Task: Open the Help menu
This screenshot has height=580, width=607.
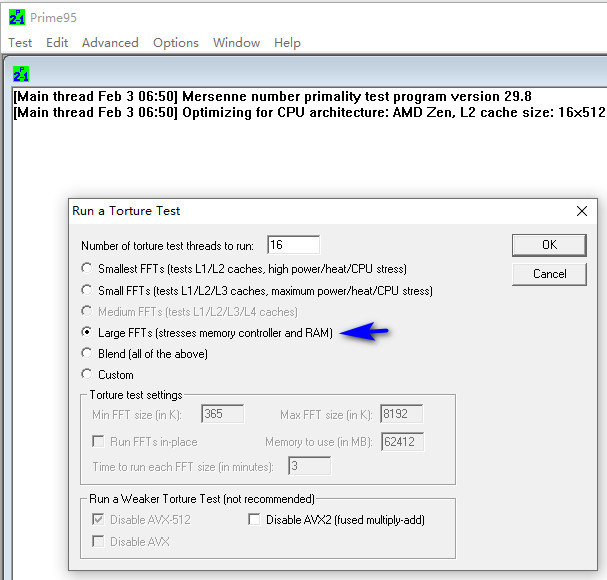Action: (x=287, y=43)
